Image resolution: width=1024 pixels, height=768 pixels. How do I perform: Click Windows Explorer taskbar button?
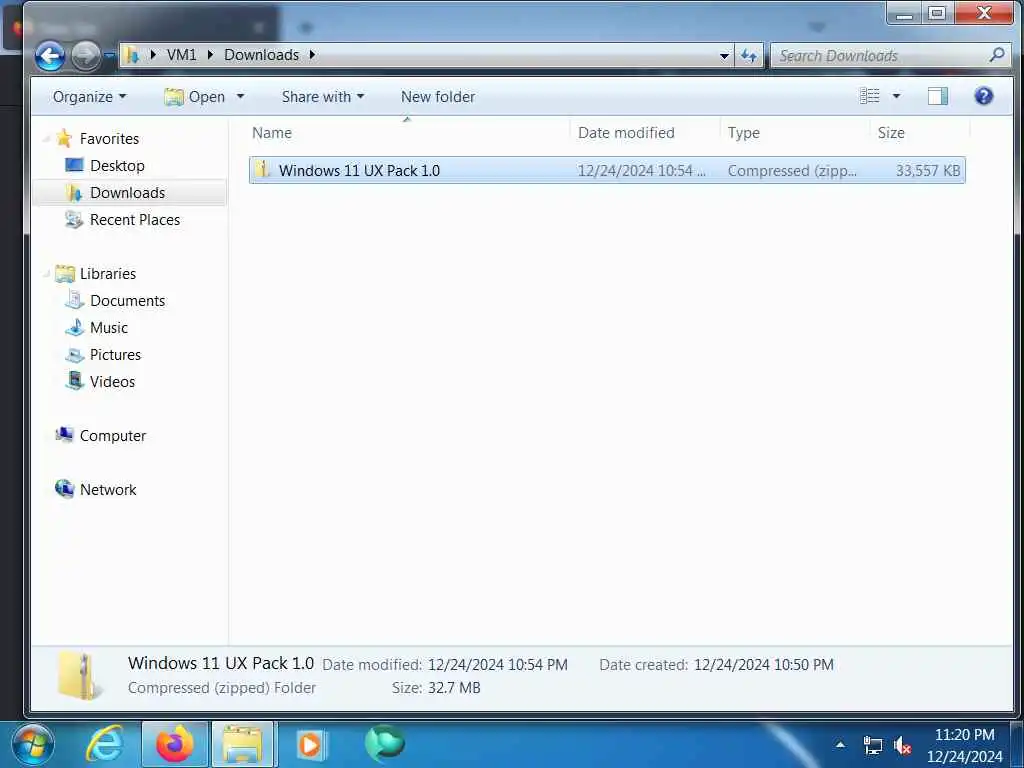click(243, 744)
